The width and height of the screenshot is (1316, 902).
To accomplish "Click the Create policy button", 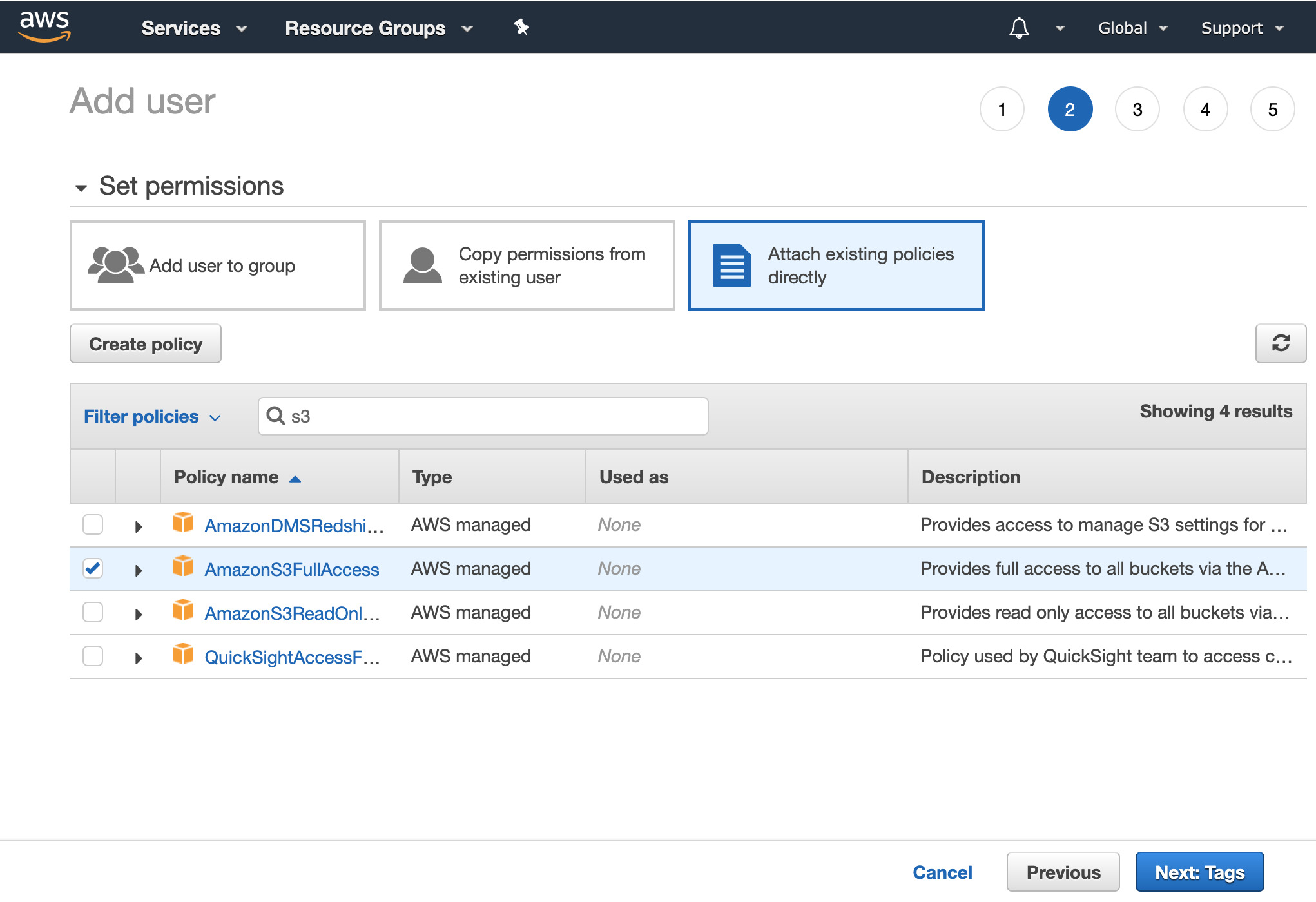I will point(146,343).
